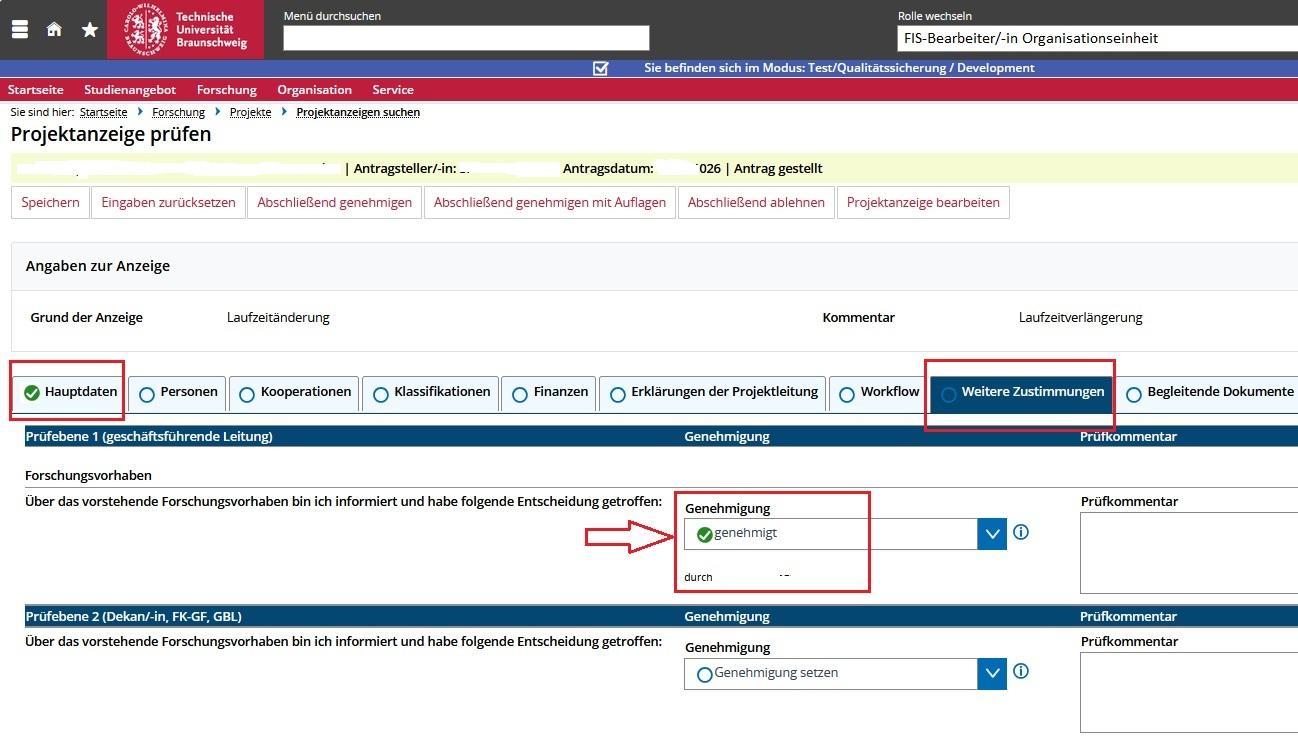This screenshot has height=739, width=1298.
Task: Open Erklärungen der Projektleitung tab
Action: pyautogui.click(x=713, y=392)
